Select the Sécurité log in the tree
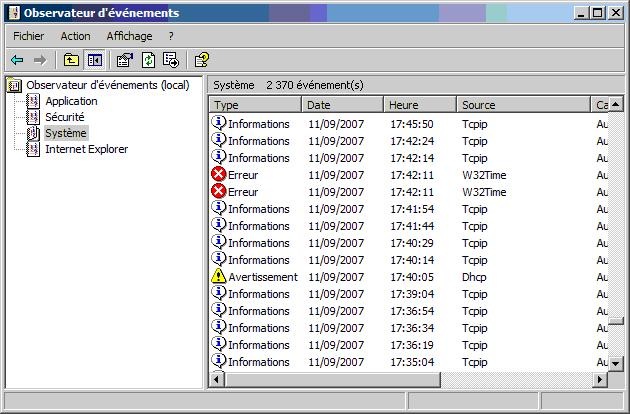The height and width of the screenshot is (414, 630). (64, 117)
